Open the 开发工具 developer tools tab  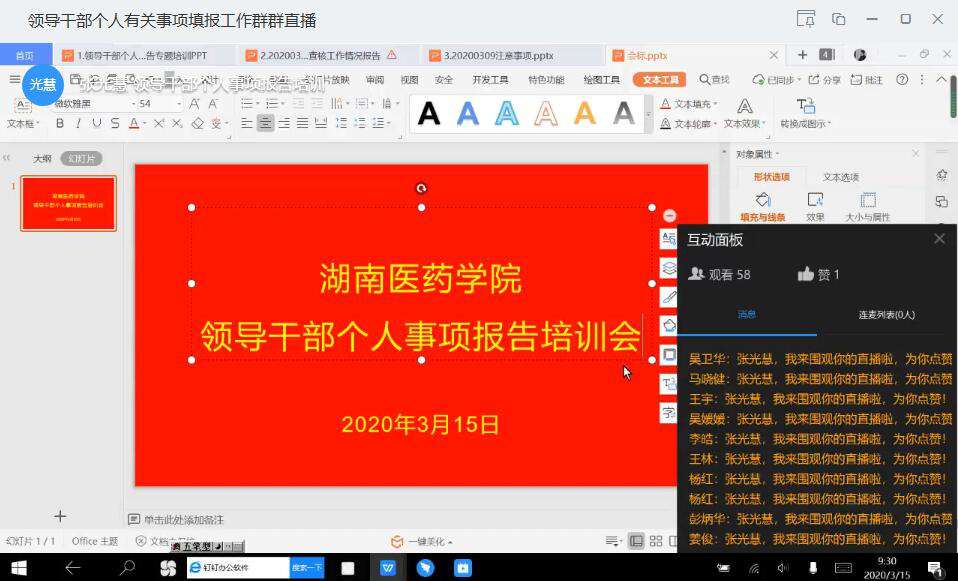pos(490,79)
